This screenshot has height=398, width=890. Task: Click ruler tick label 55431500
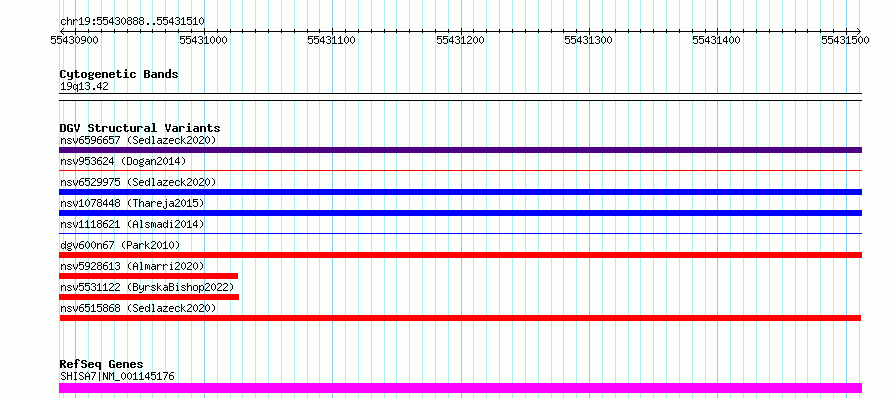pyautogui.click(x=845, y=40)
